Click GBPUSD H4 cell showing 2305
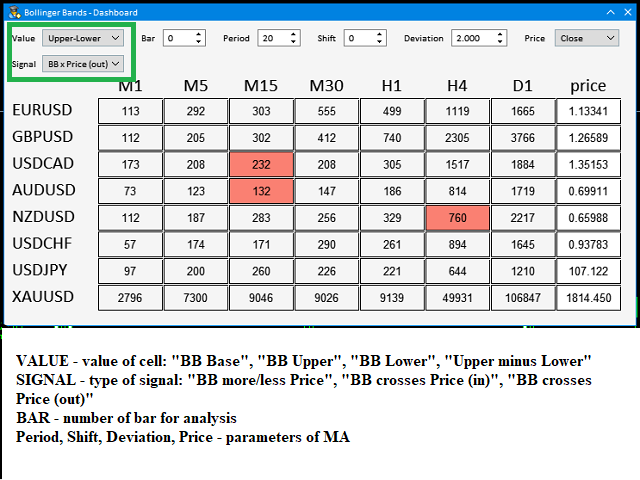Viewport: 640px width, 480px height. click(457, 137)
